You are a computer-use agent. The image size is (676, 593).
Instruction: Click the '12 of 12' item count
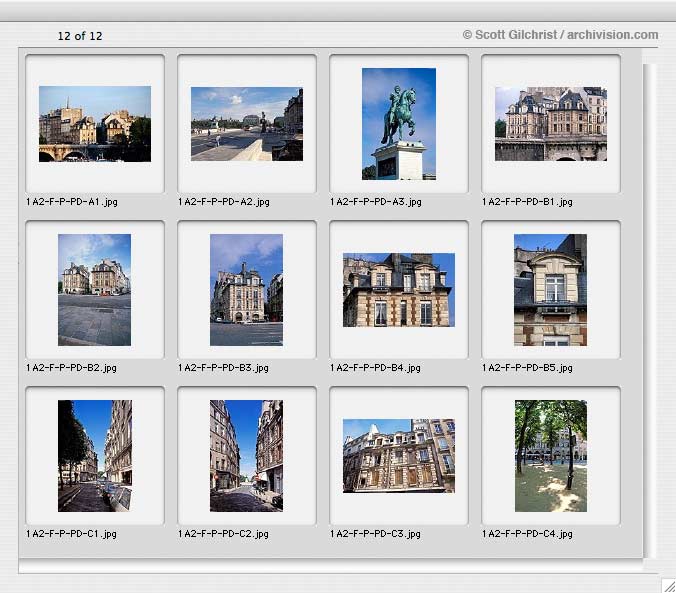pos(80,36)
